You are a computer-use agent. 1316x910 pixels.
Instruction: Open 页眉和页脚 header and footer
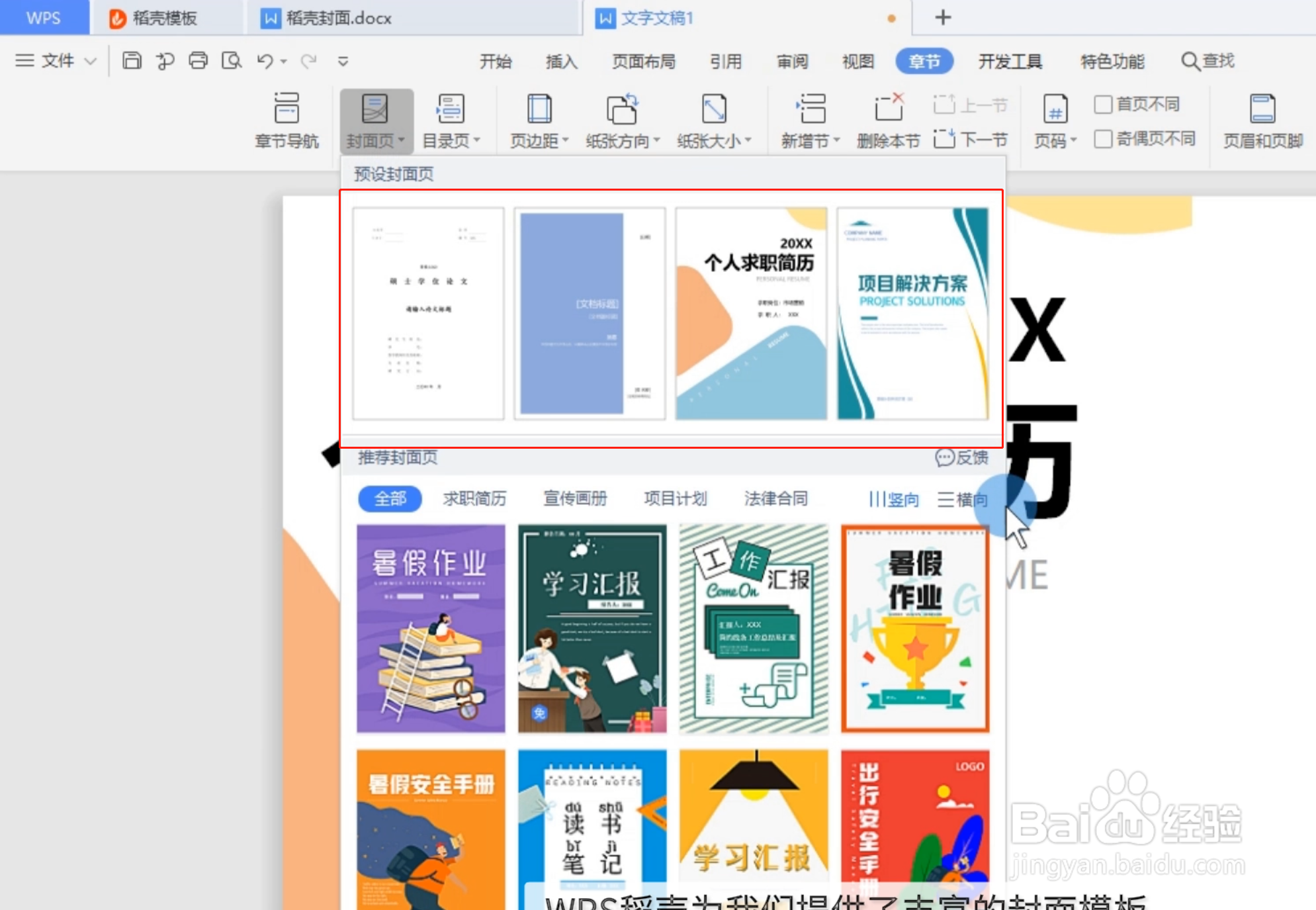pos(1262,120)
